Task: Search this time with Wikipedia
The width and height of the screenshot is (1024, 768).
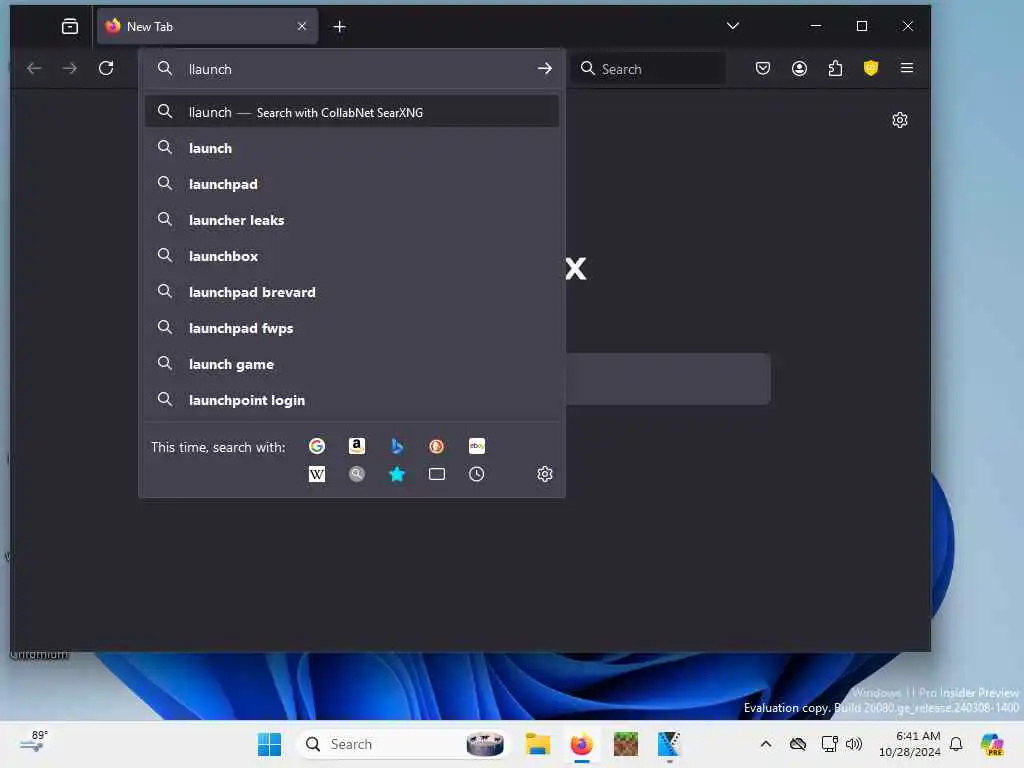Action: pyautogui.click(x=317, y=474)
